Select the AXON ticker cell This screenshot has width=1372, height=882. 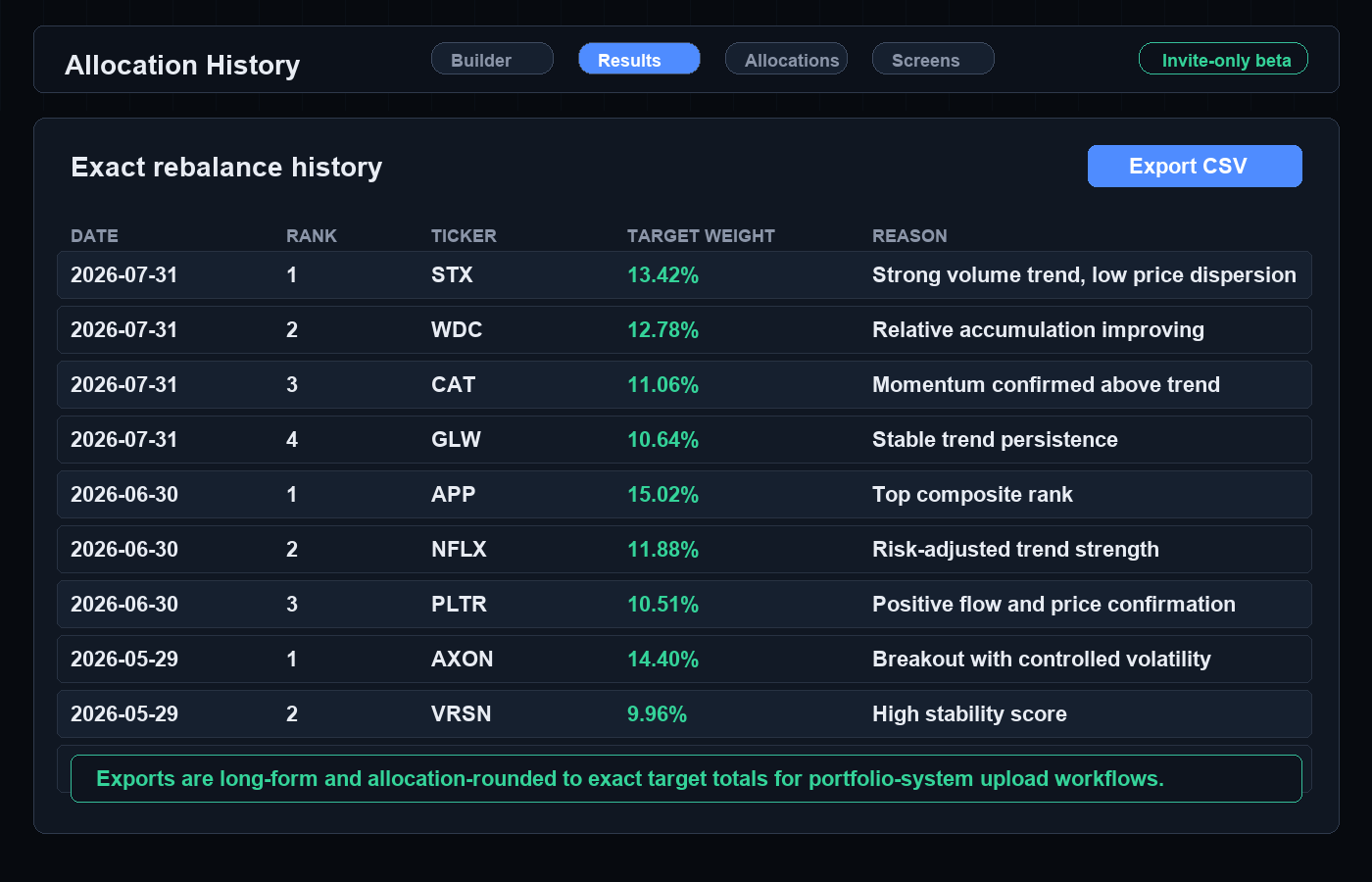coord(462,660)
